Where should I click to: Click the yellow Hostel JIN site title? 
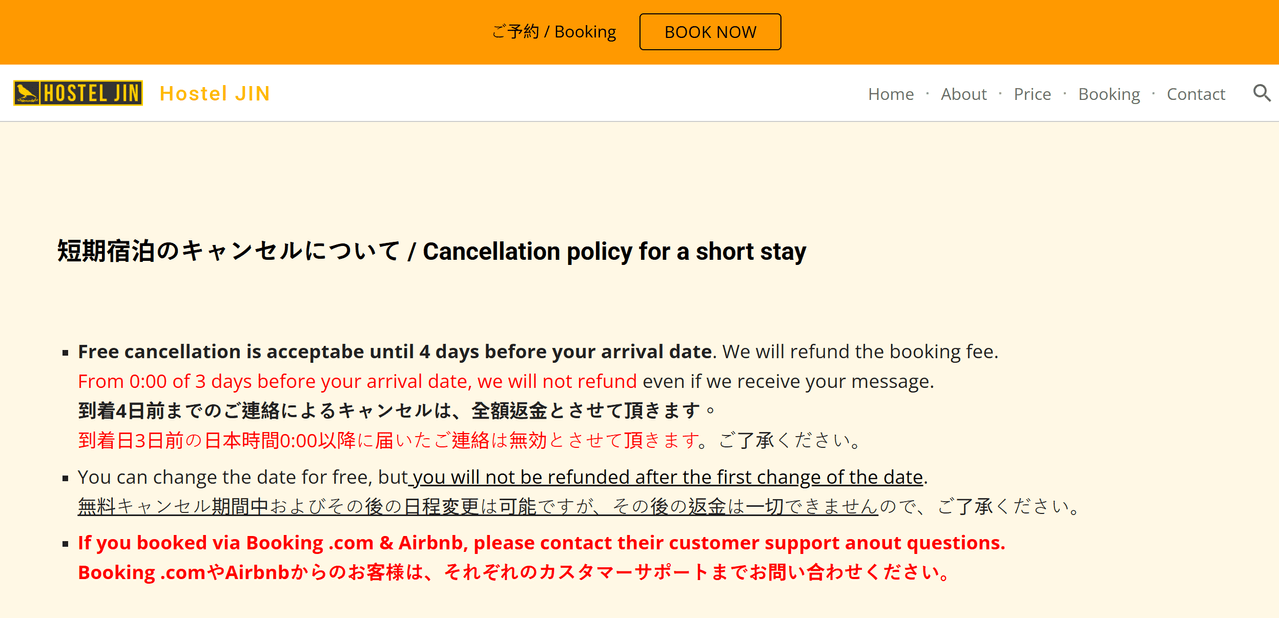click(215, 93)
